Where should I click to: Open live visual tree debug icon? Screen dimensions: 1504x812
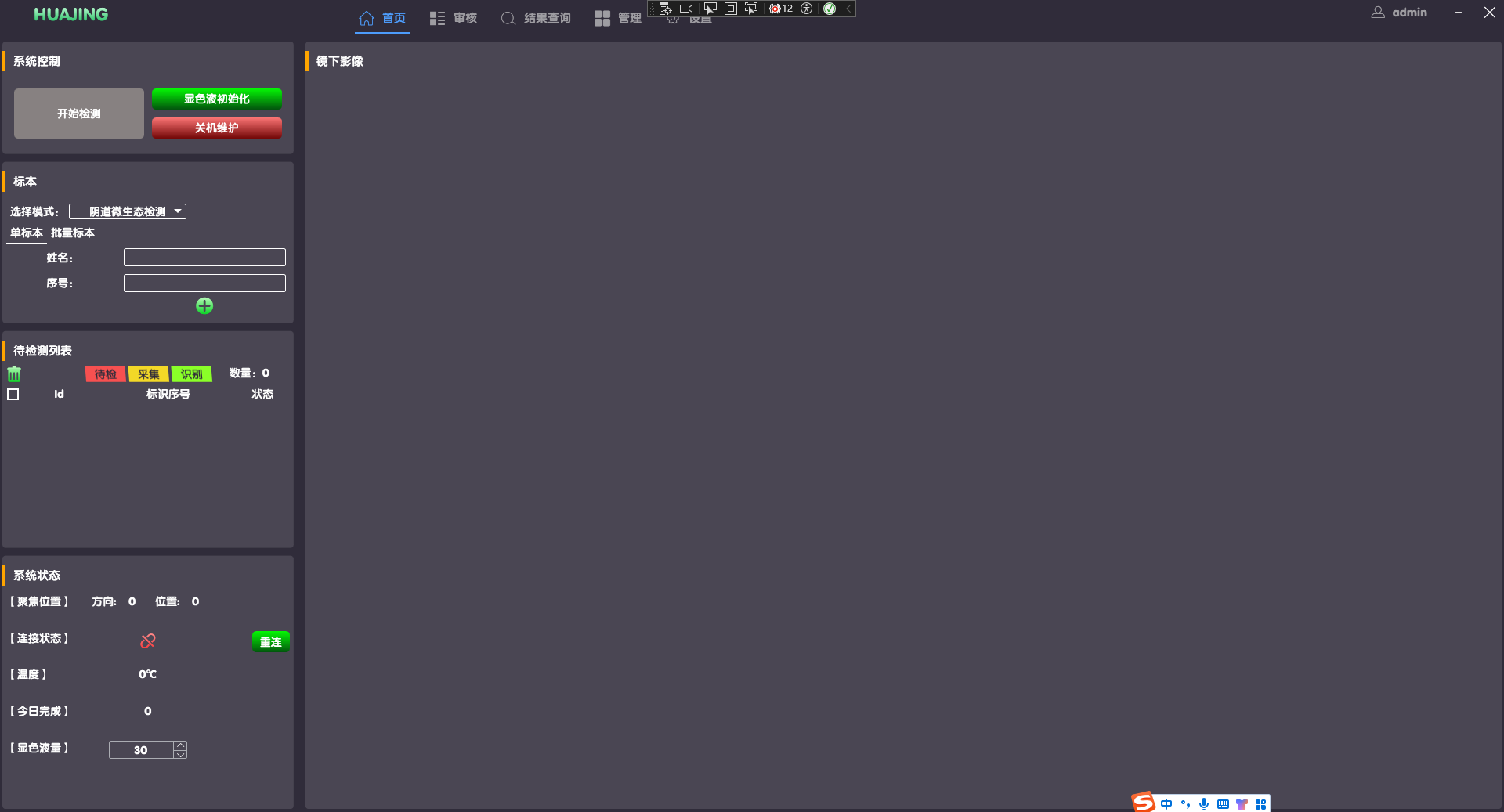pyautogui.click(x=665, y=9)
